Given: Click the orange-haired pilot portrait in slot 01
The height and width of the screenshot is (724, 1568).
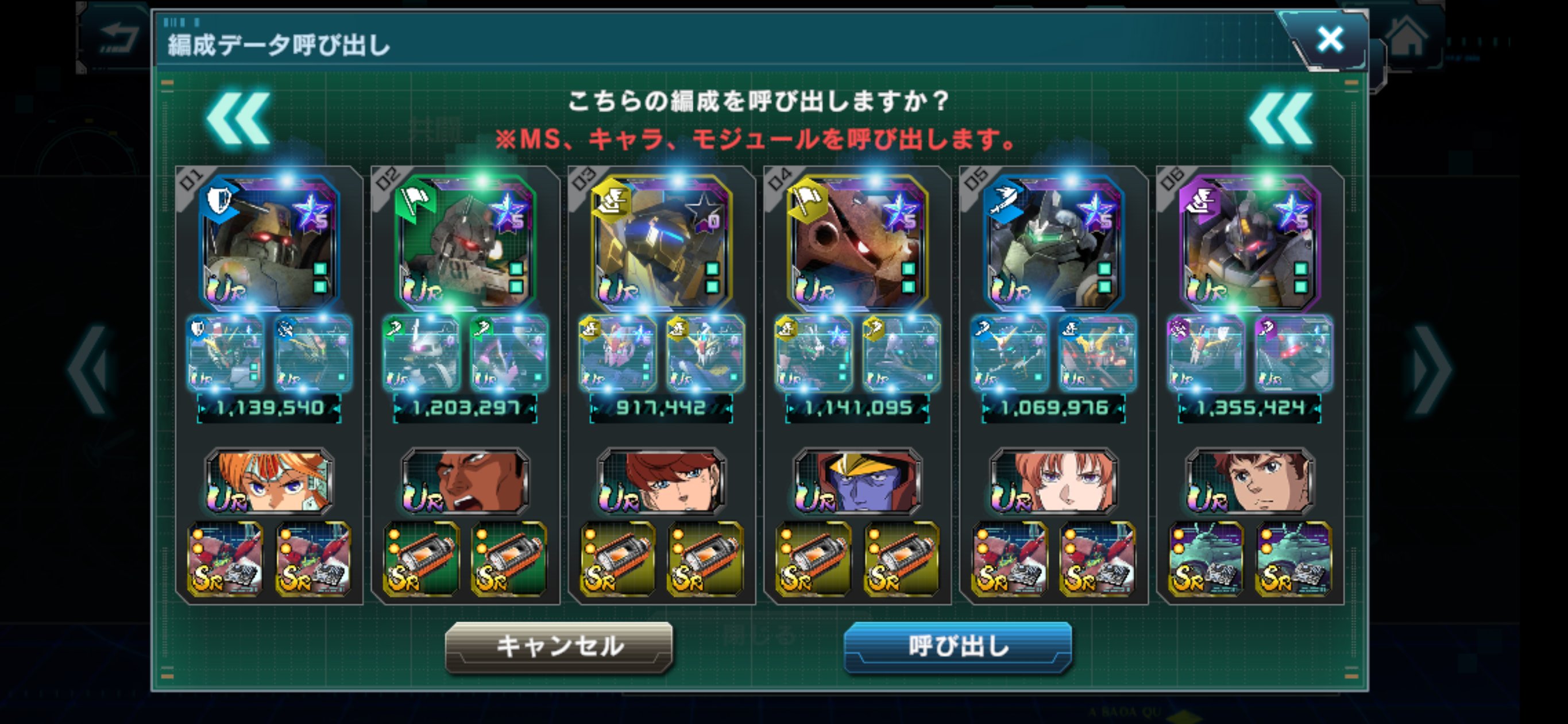Looking at the screenshot, I should click(x=269, y=482).
